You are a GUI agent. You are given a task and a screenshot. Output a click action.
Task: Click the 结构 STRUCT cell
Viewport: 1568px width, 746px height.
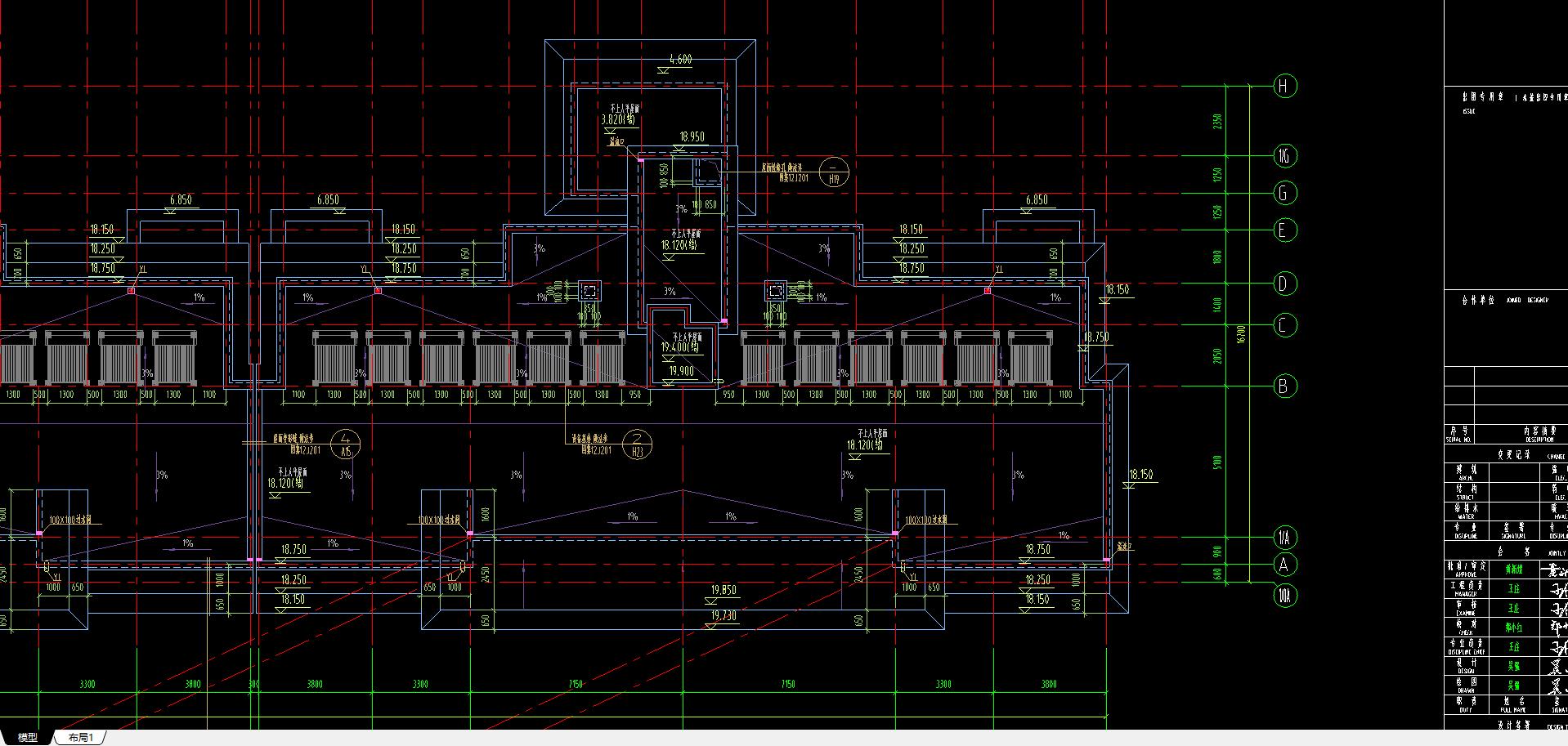click(x=1466, y=491)
